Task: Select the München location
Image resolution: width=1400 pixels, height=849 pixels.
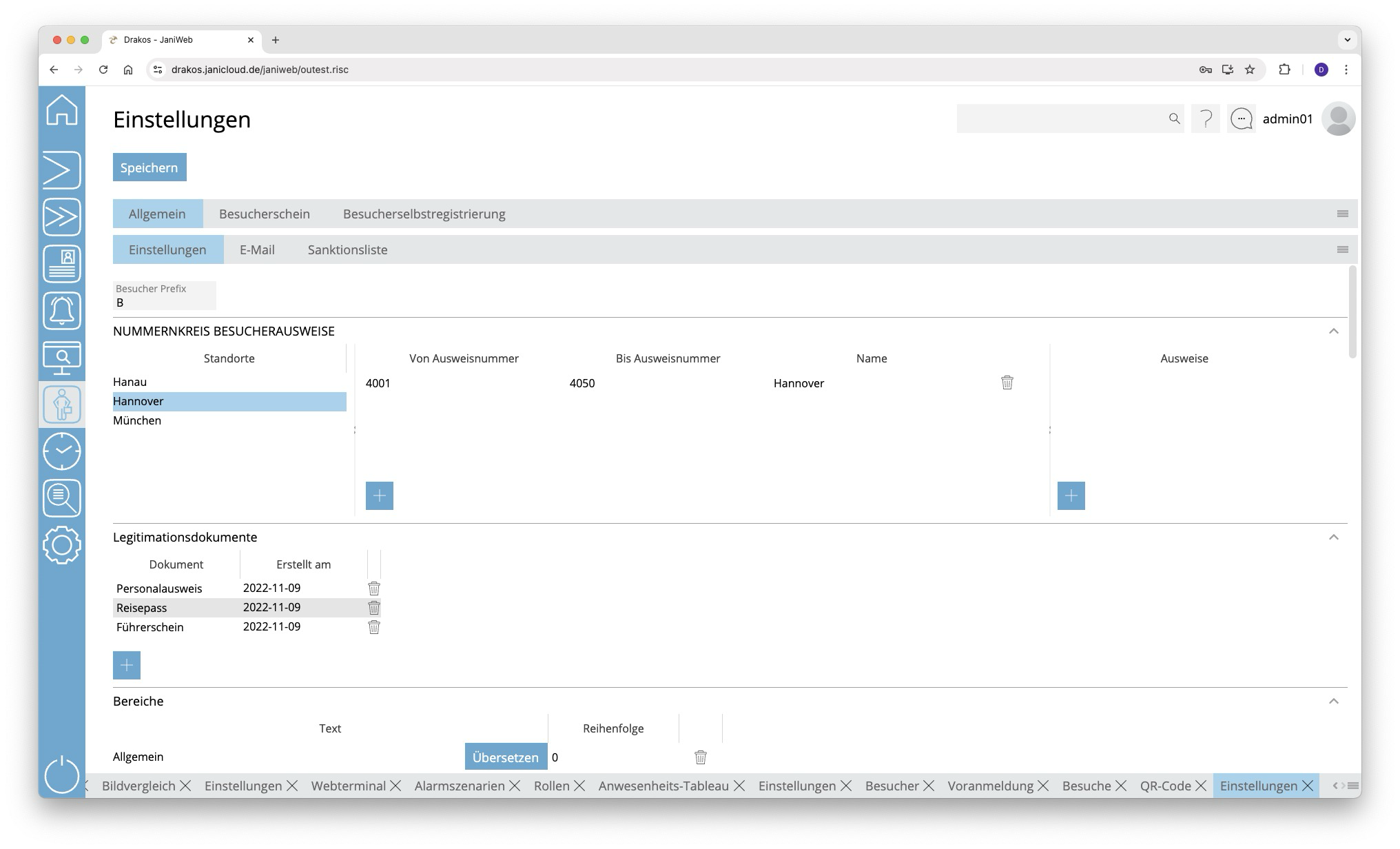Action: coord(137,420)
